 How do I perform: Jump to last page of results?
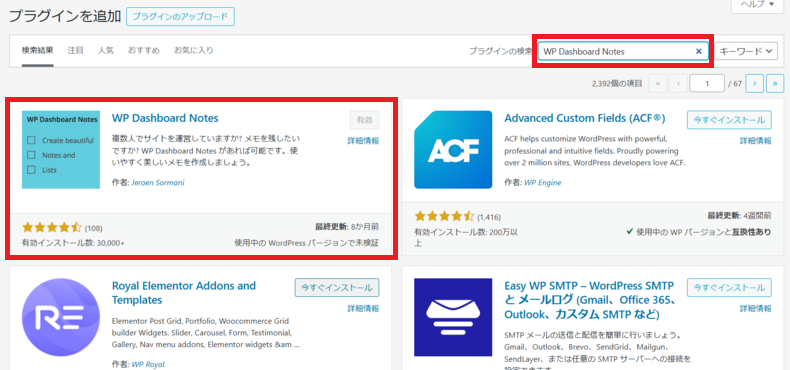click(775, 84)
